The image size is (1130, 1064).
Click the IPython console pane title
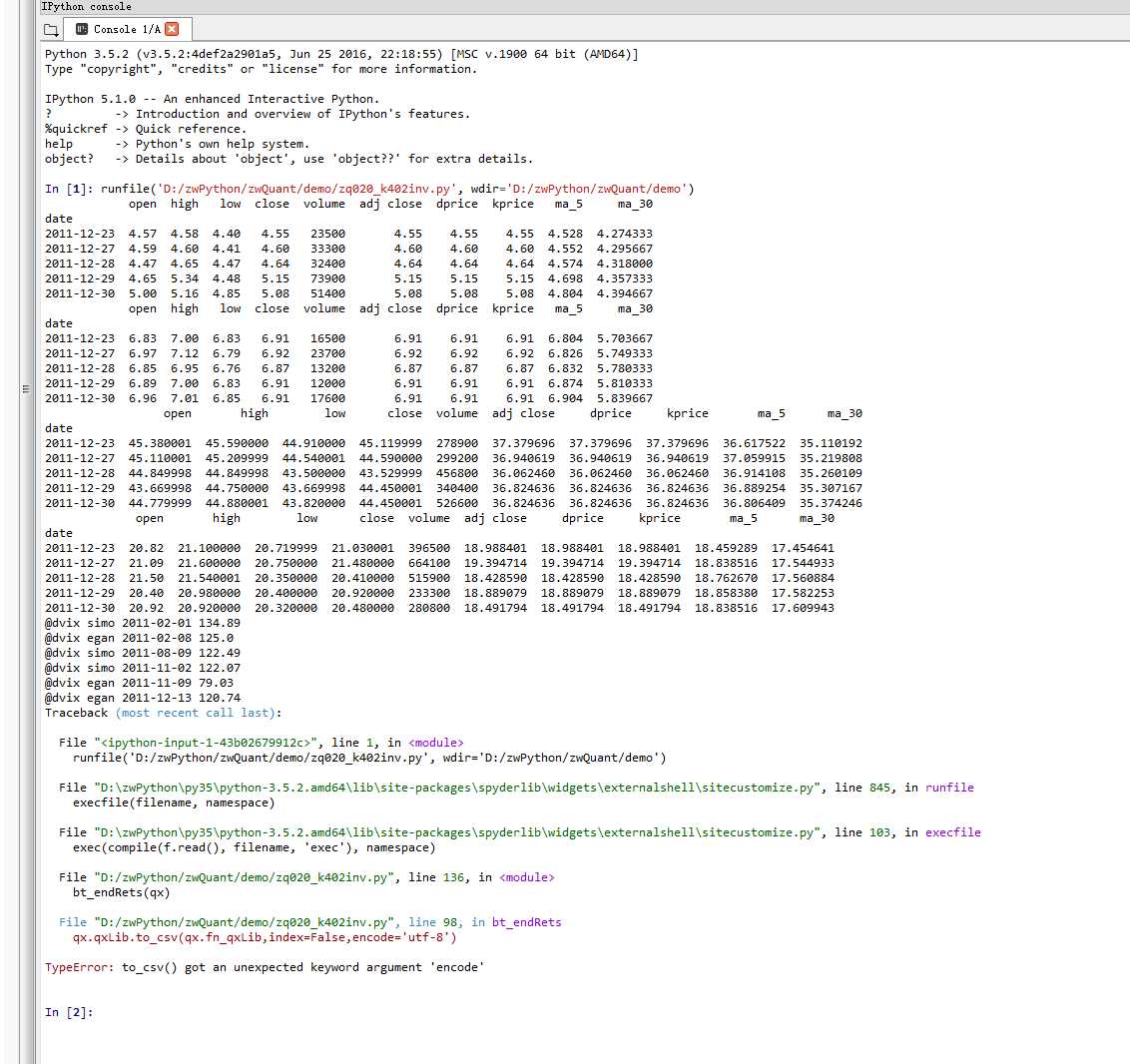(86, 6)
